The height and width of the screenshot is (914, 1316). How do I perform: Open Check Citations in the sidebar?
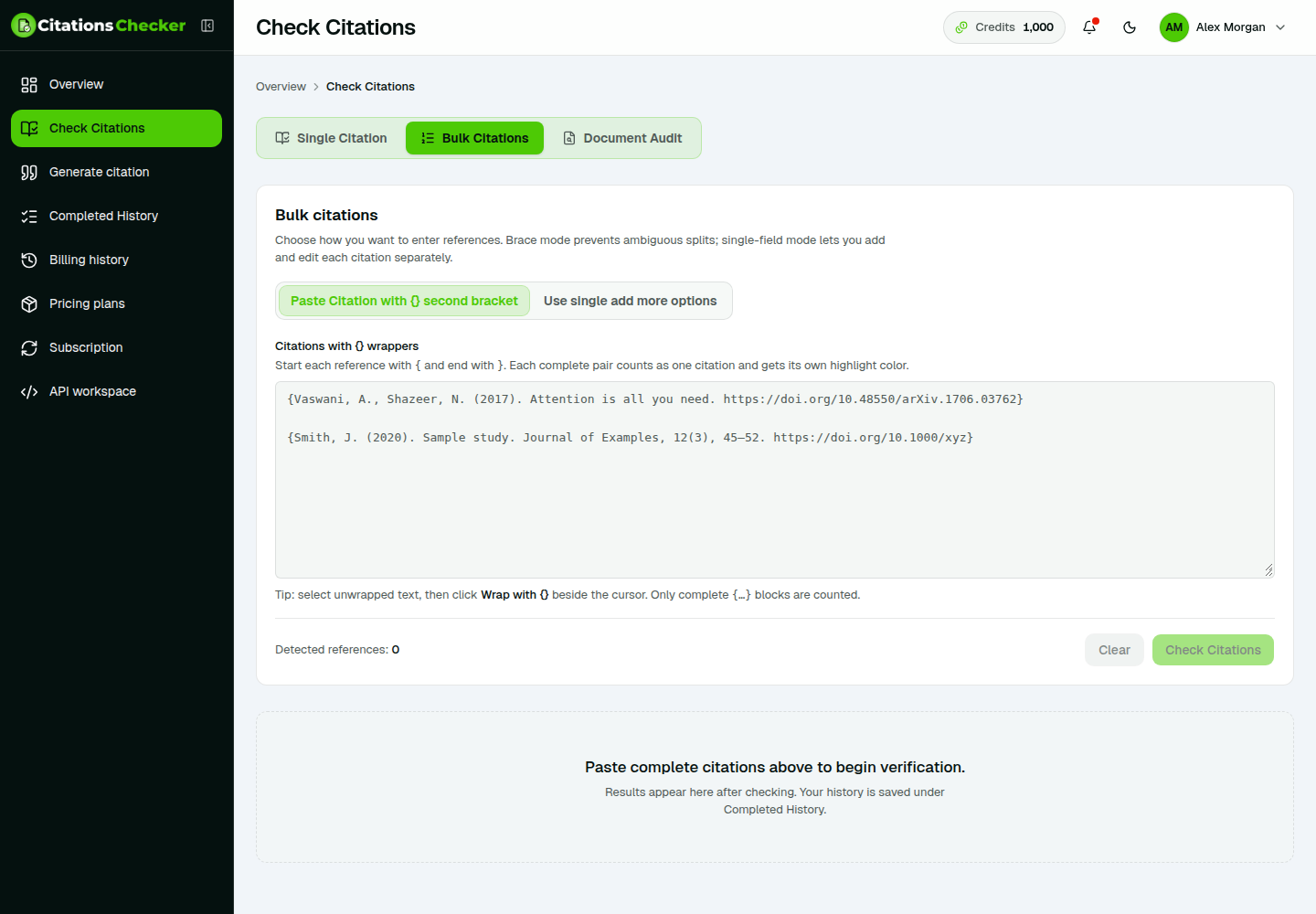116,128
